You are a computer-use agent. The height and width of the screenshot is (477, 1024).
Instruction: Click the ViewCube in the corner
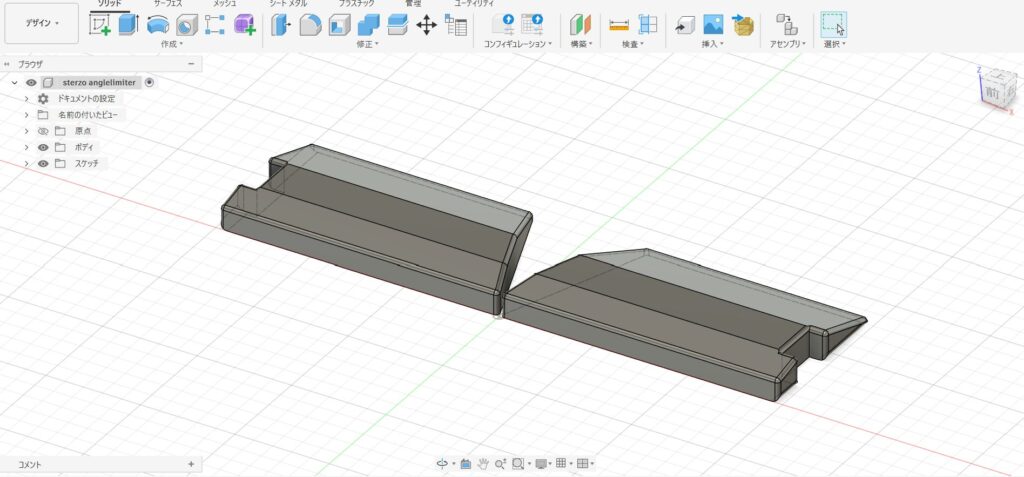pyautogui.click(x=993, y=90)
